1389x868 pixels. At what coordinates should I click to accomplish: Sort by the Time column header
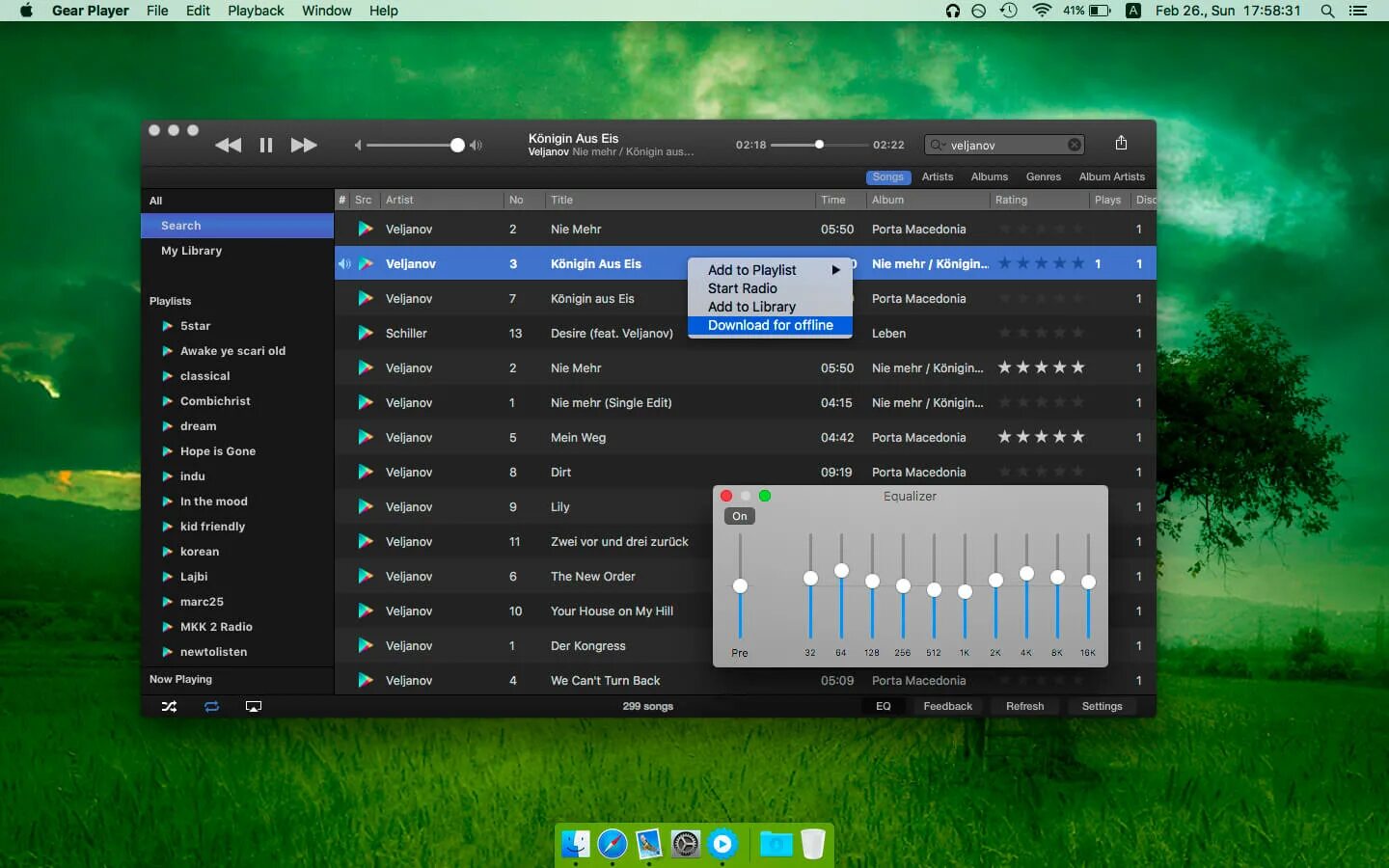pyautogui.click(x=839, y=200)
